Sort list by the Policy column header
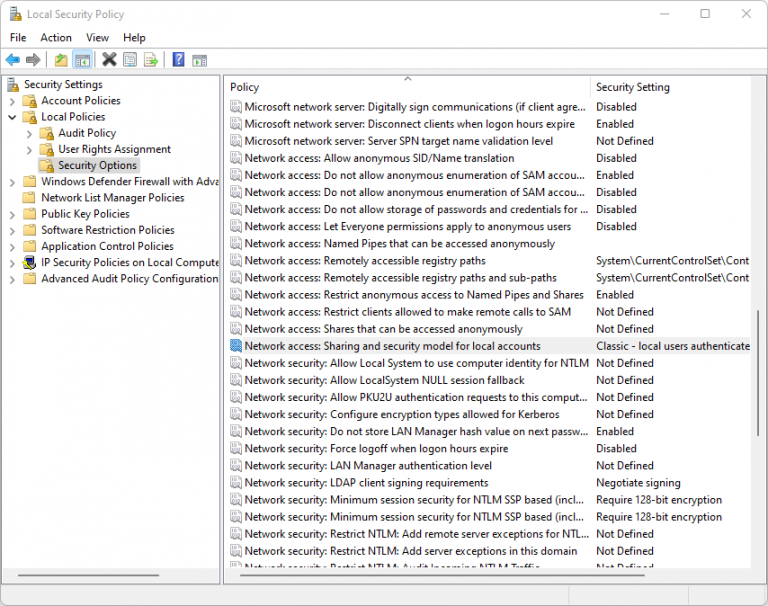Image resolution: width=768 pixels, height=606 pixels. tap(408, 87)
